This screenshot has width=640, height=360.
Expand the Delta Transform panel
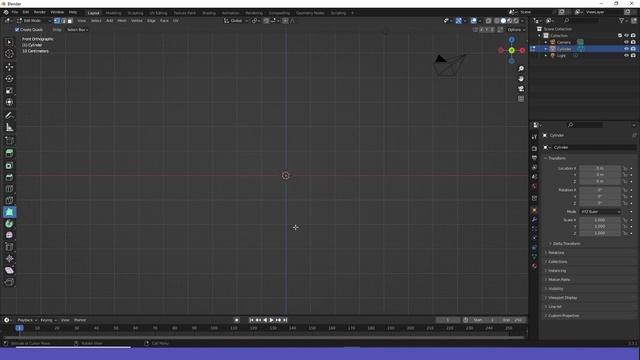[x=566, y=244]
